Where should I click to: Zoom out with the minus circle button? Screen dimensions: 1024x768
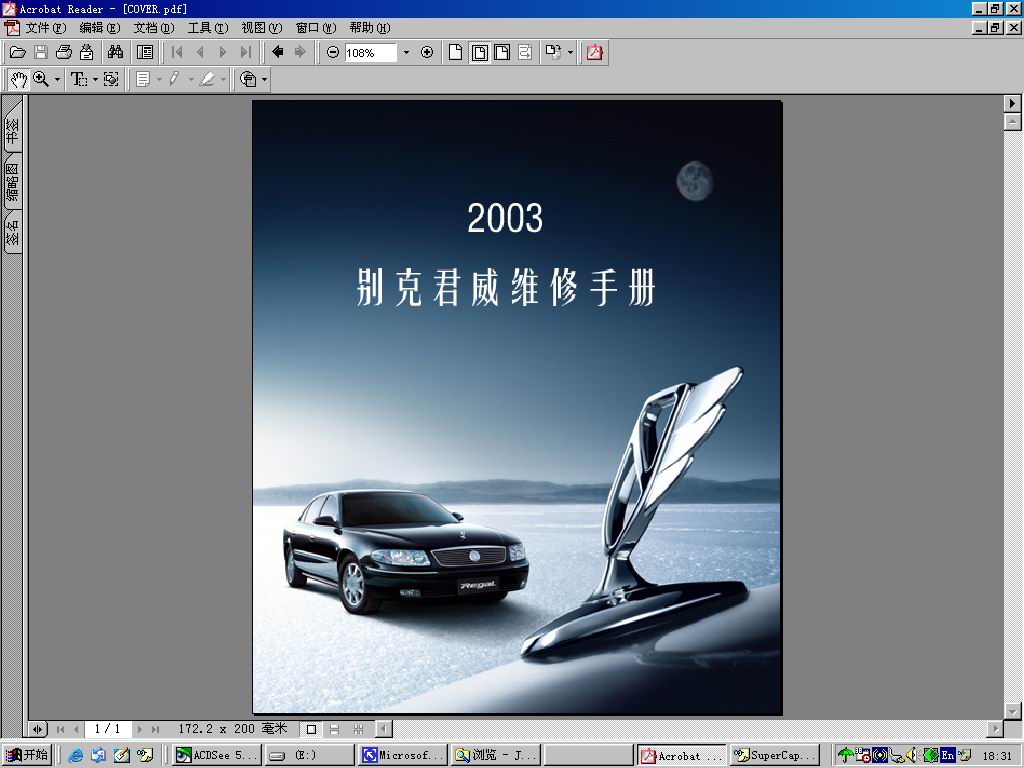pos(333,53)
